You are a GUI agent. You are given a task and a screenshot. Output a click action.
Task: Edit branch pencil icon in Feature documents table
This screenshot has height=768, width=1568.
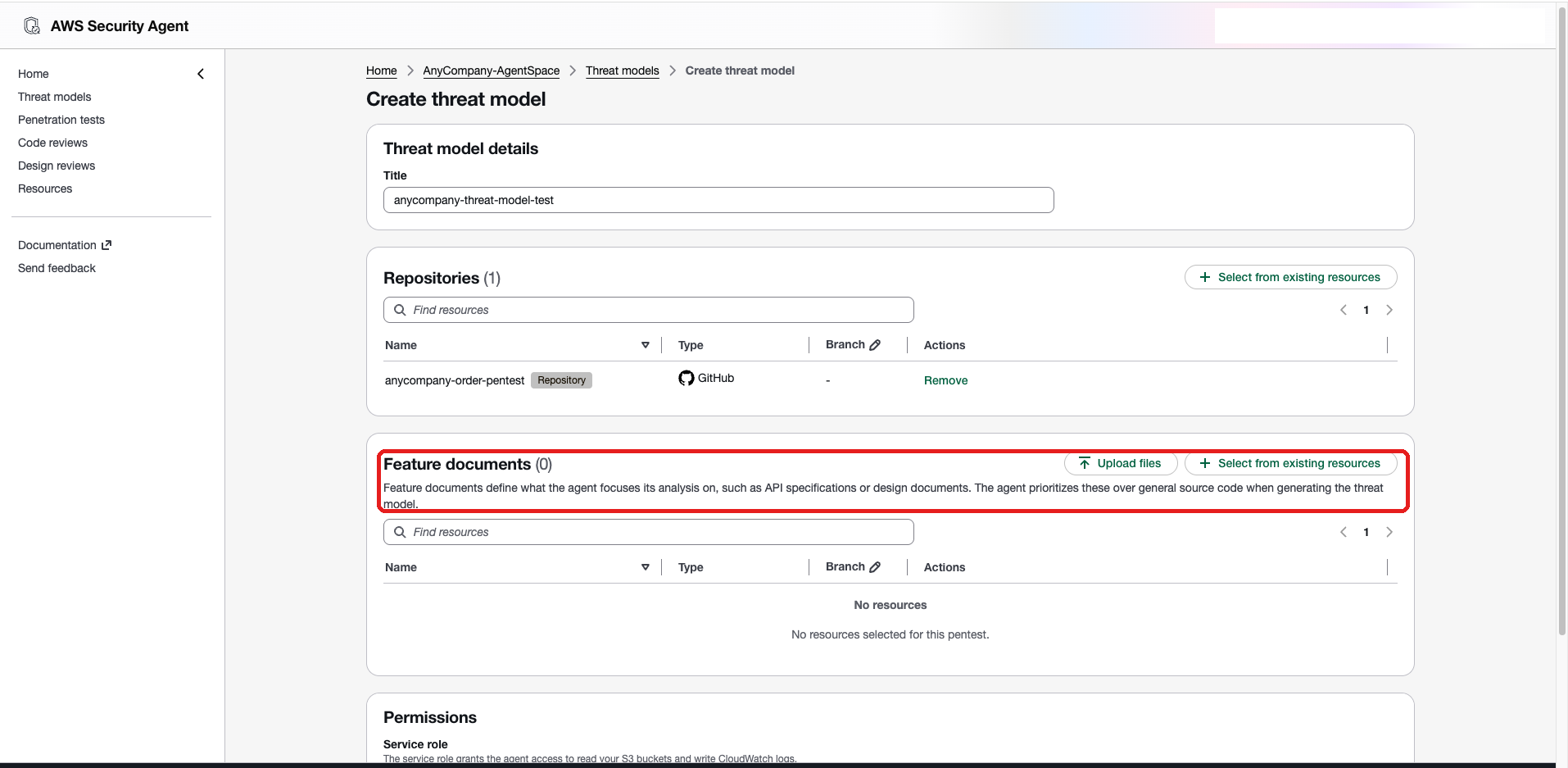875,567
